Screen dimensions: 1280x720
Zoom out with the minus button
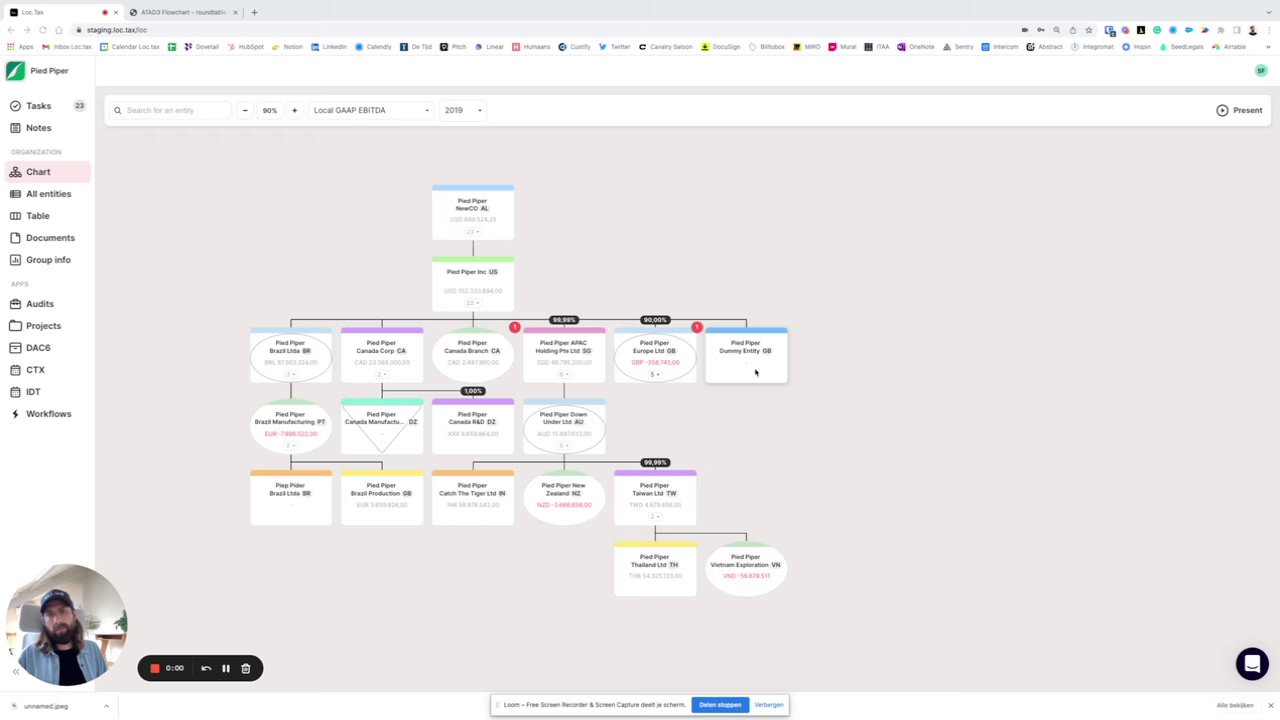coord(245,110)
